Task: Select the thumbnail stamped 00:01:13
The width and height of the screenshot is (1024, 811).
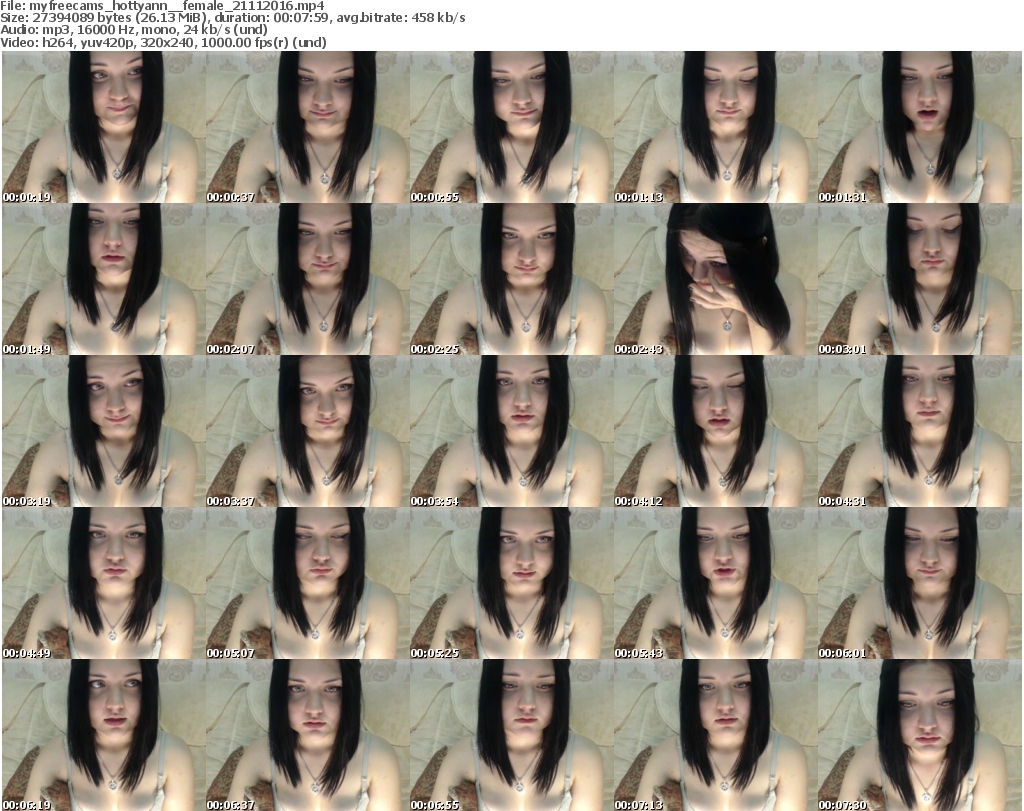Action: [x=716, y=127]
